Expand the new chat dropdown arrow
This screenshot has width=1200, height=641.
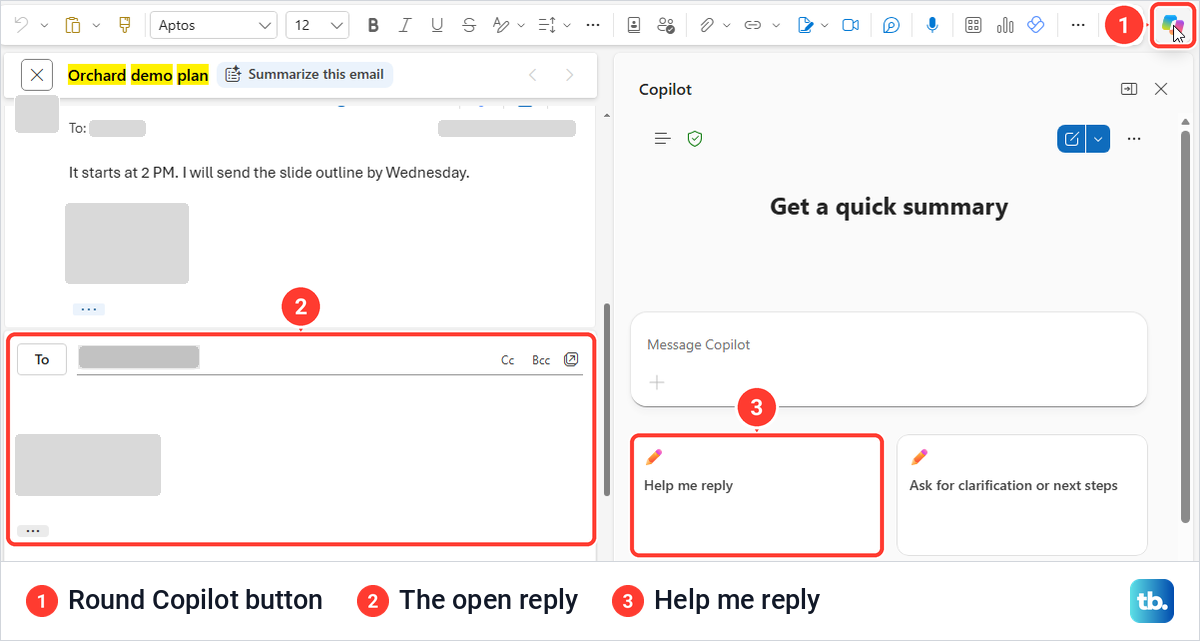[x=1099, y=139]
